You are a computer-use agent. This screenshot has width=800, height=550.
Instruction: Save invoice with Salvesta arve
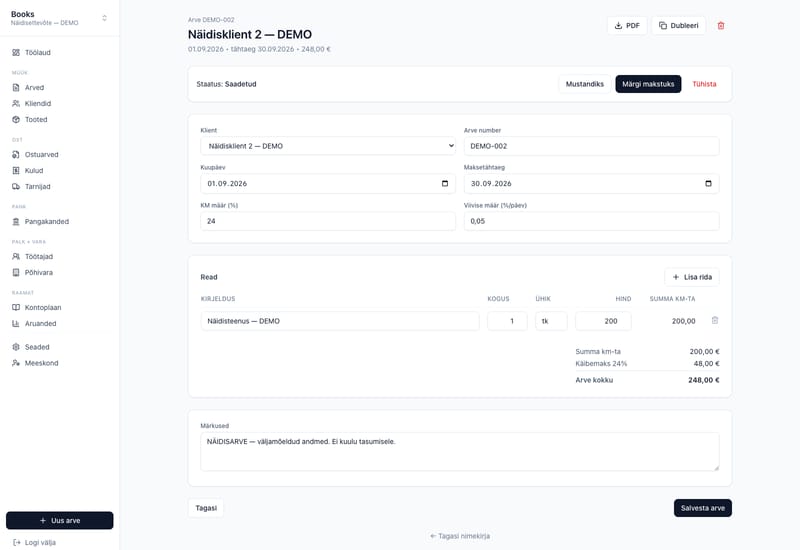(703, 508)
